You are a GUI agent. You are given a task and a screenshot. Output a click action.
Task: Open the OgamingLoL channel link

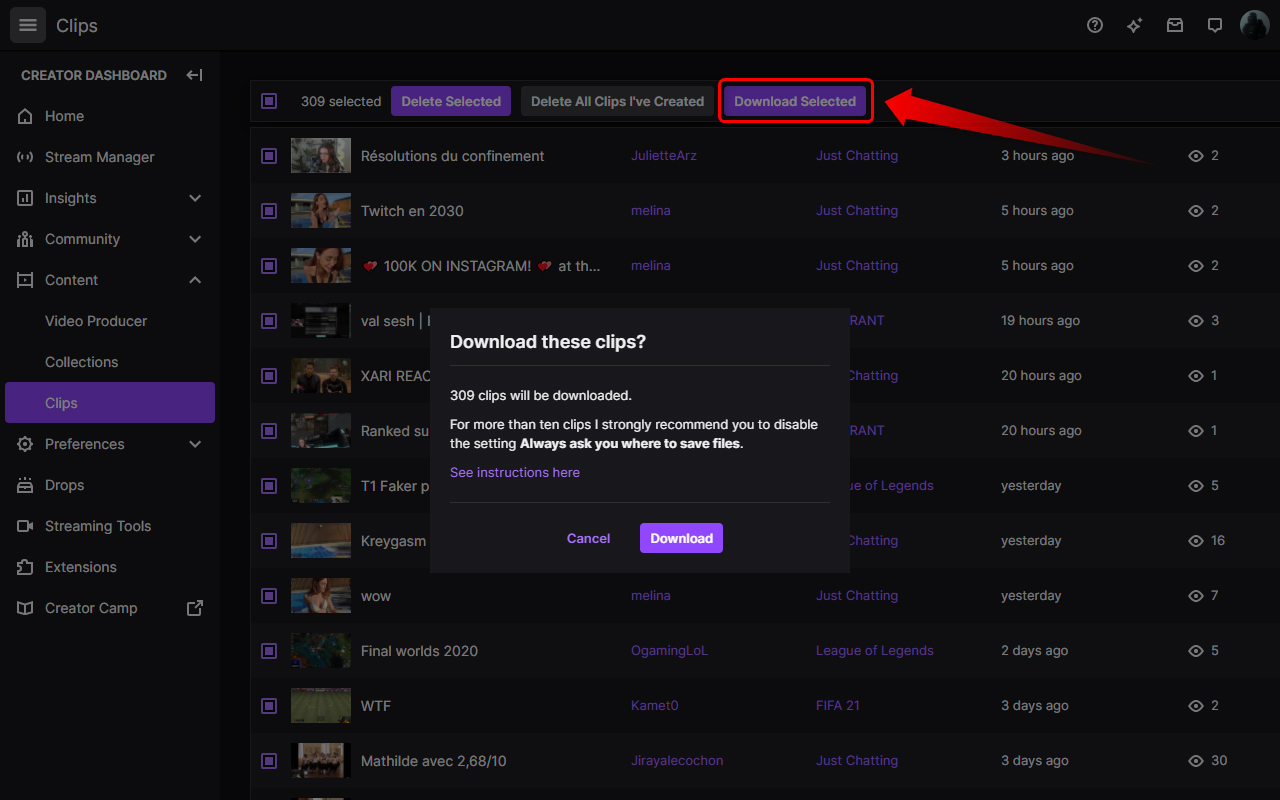coord(669,651)
